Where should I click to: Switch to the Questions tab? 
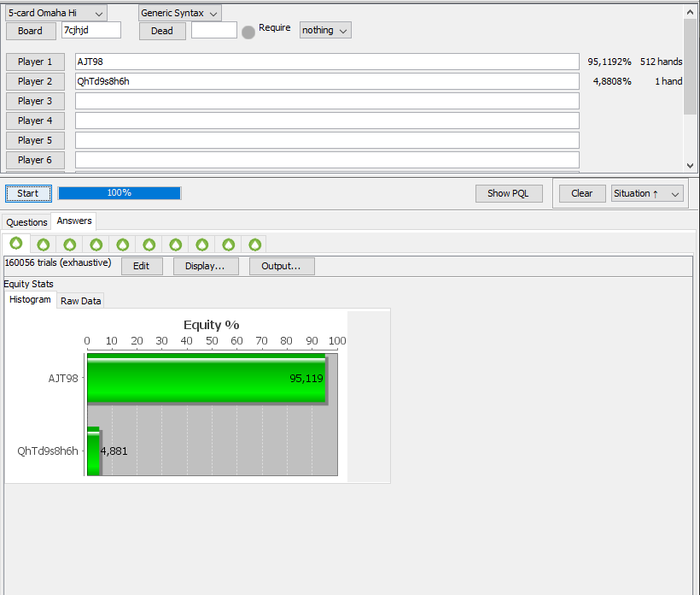tap(27, 222)
